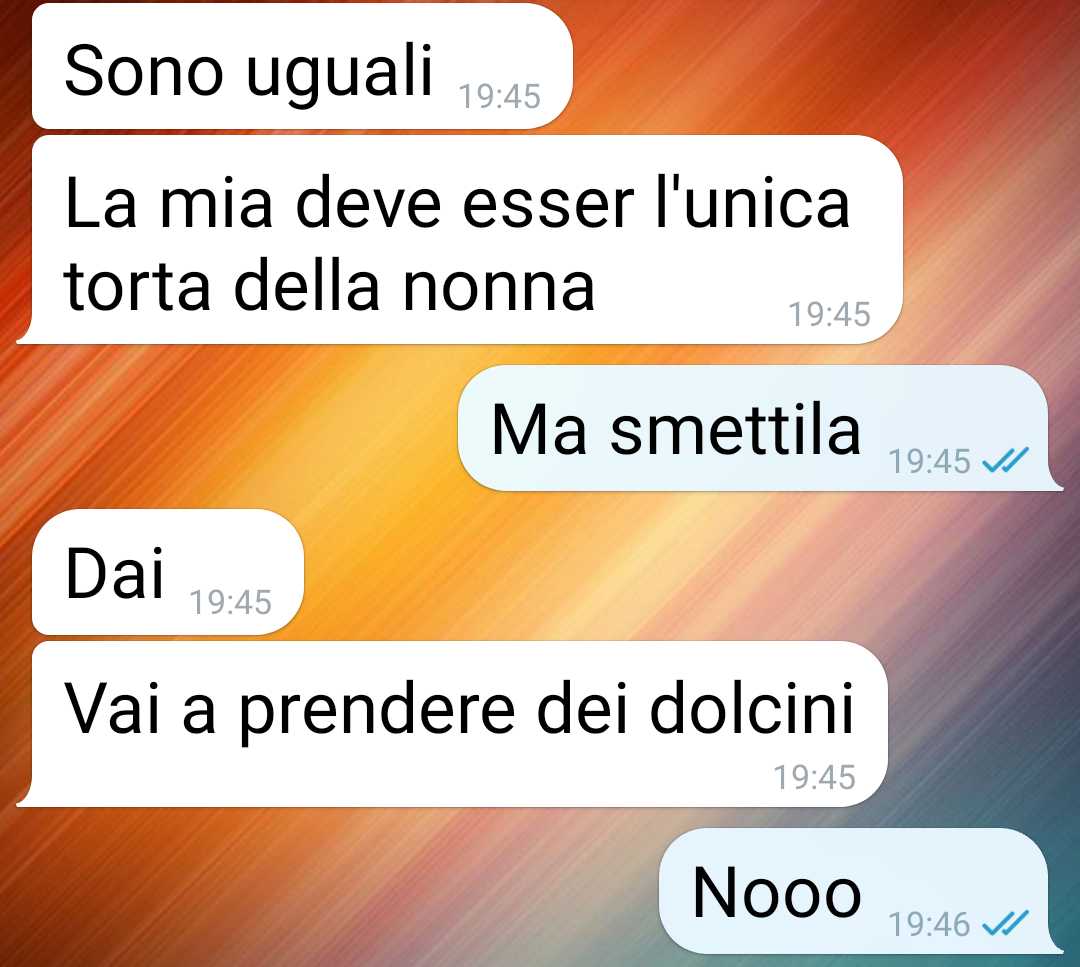Image resolution: width=1080 pixels, height=967 pixels.
Task: Tap the 19:45 timestamp on 'torta della nonna' message
Action: (829, 314)
